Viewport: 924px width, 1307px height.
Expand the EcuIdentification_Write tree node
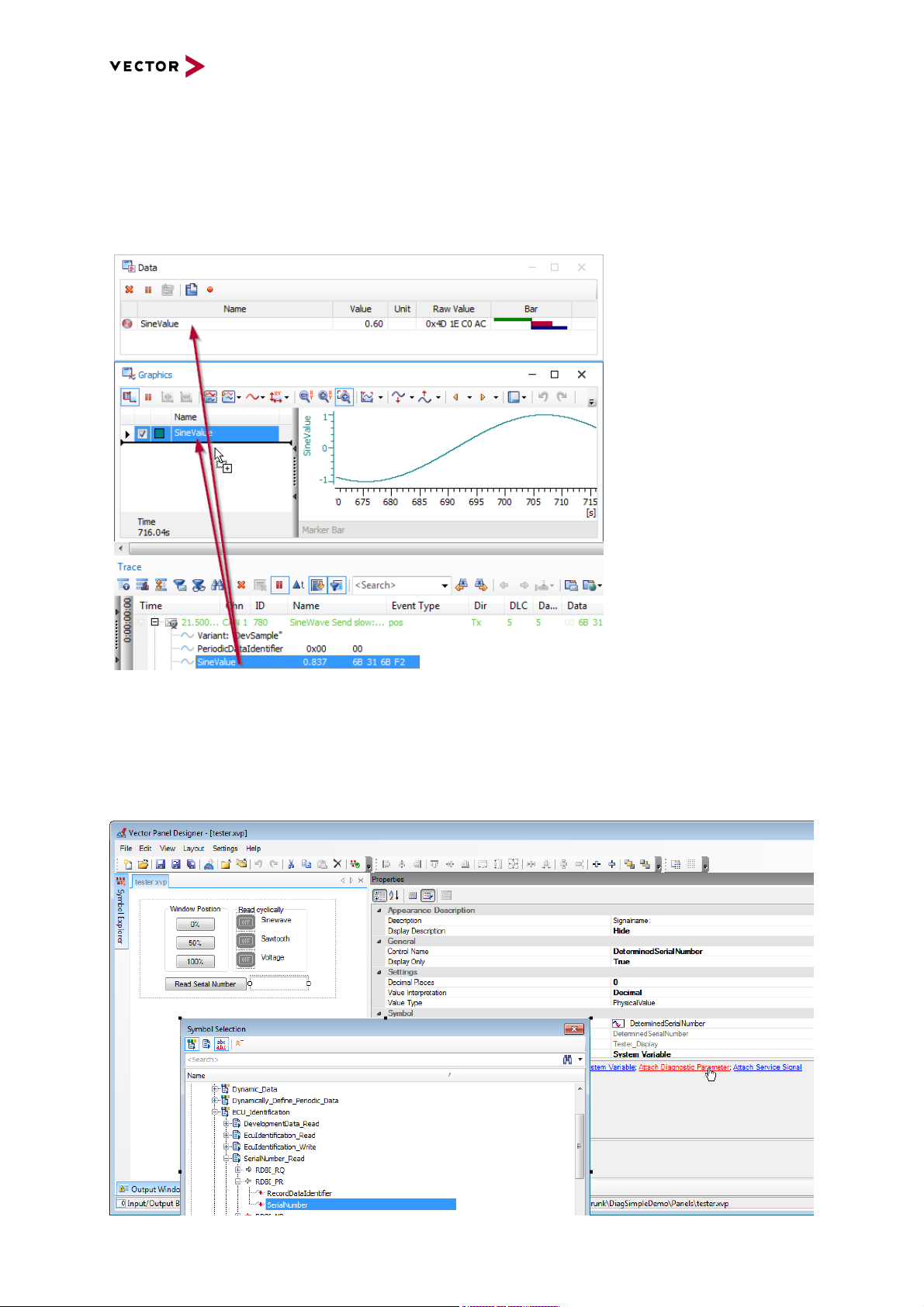click(227, 1147)
